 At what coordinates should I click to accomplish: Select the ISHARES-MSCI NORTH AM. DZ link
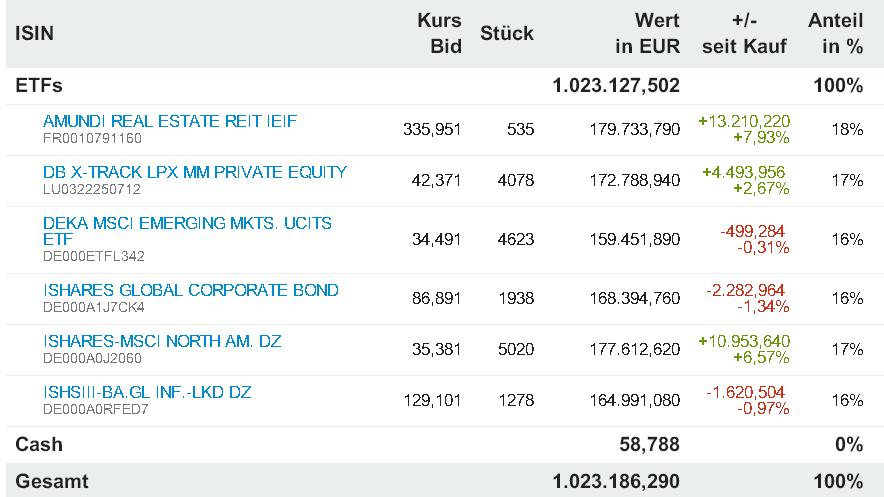click(162, 341)
